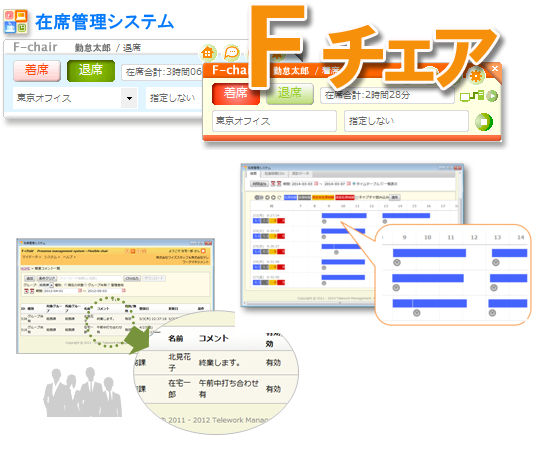Click the blue legend swatch in the timetable toolbar
This screenshot has width=543, height=462.
coord(290,197)
